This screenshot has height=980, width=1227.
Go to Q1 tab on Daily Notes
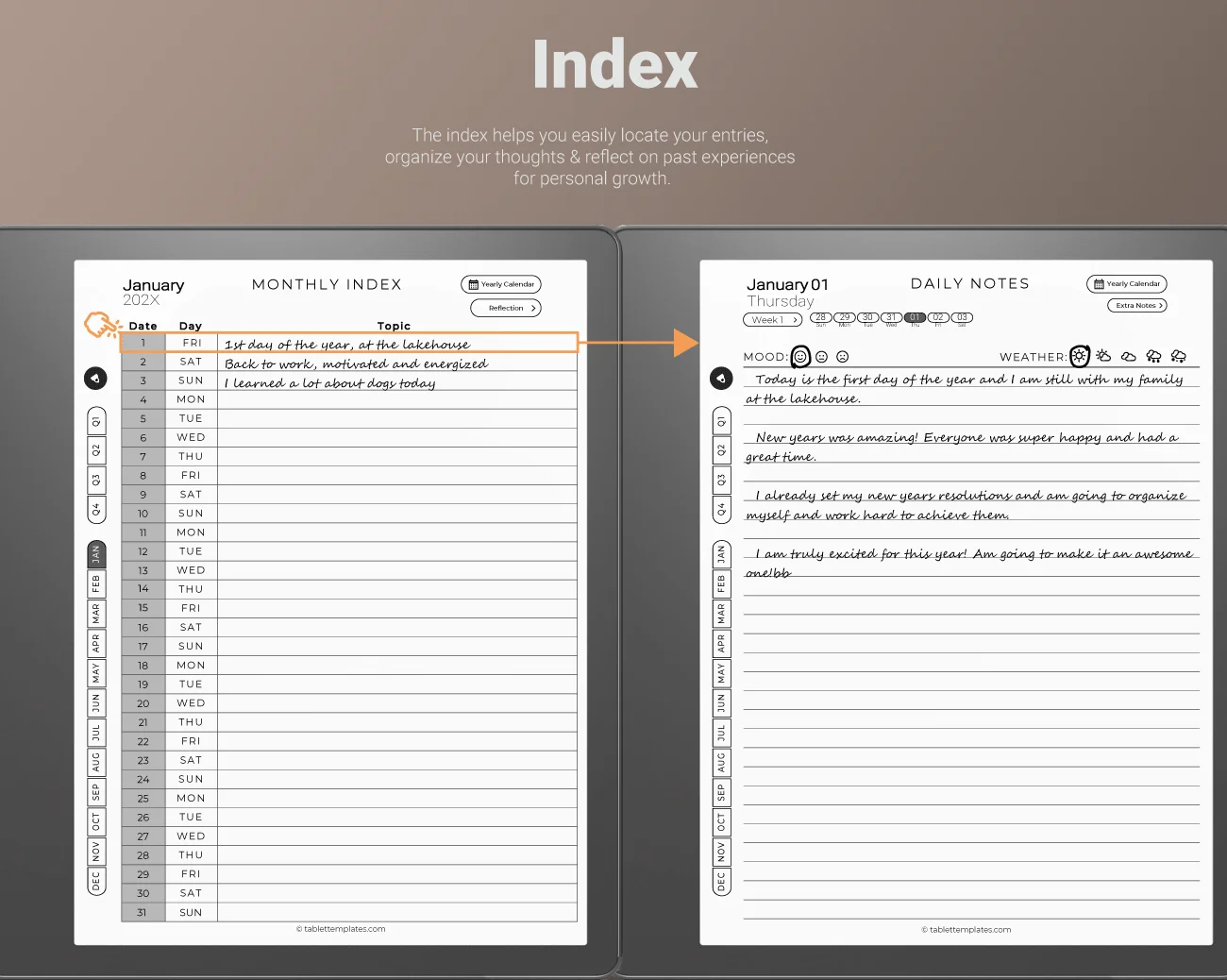(x=722, y=421)
